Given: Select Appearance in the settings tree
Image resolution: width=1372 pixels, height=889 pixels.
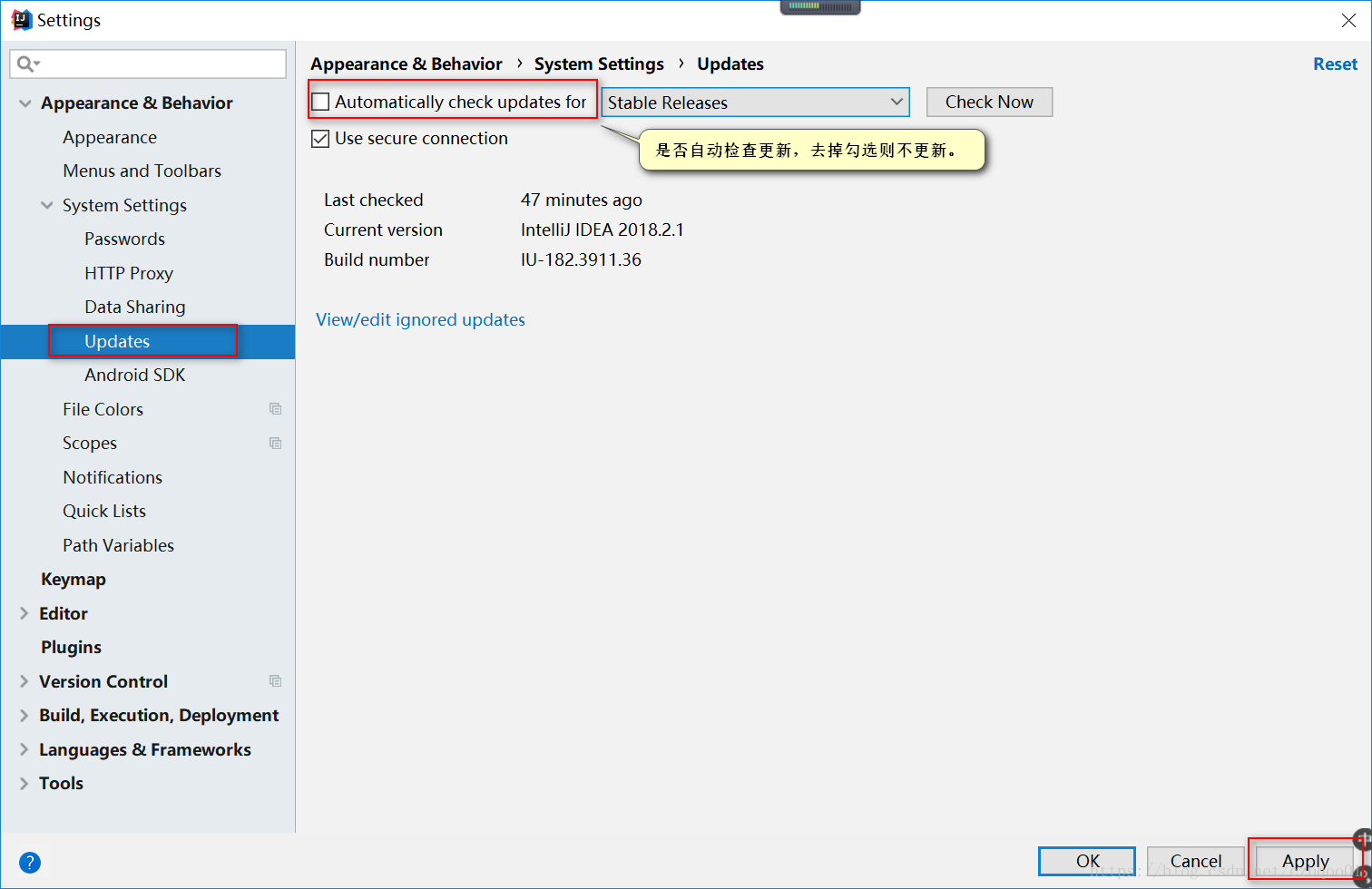Looking at the screenshot, I should click(x=110, y=138).
